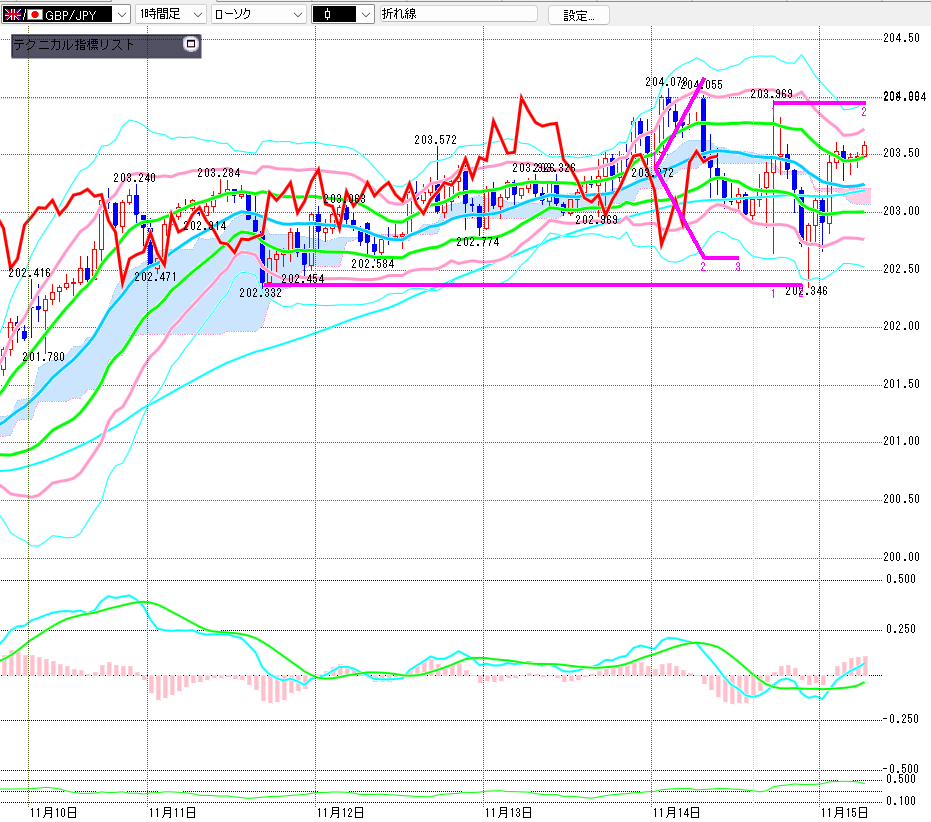Click the -0.250 indicator scale label
Image resolution: width=931 pixels, height=822 pixels.
902,719
